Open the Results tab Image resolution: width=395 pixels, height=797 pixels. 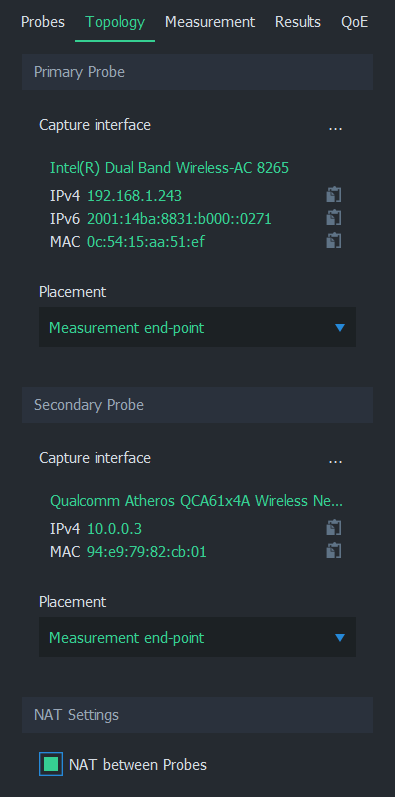(x=298, y=22)
